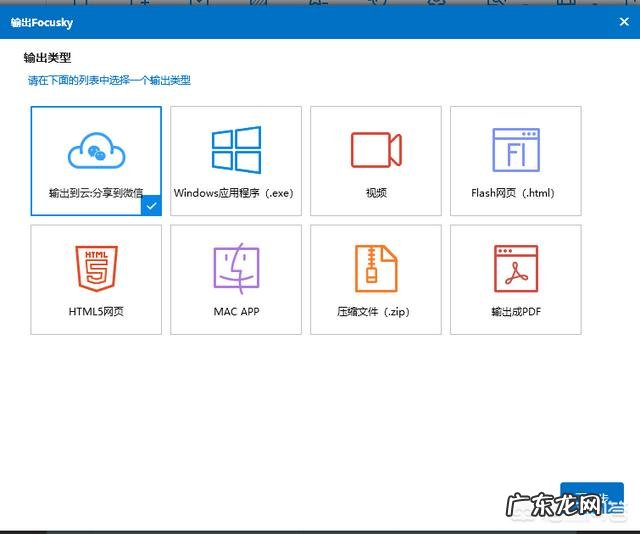This screenshot has height=534, width=640.
Task: Choose the Windows logo export icon
Action: click(x=236, y=150)
